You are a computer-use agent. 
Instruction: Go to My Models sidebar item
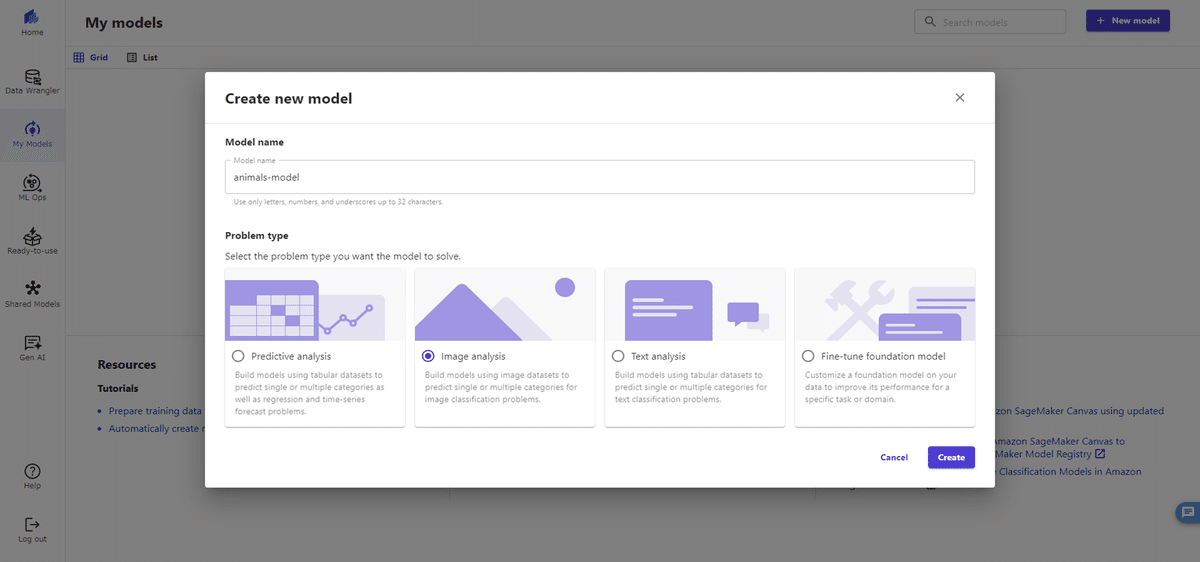pos(32,135)
